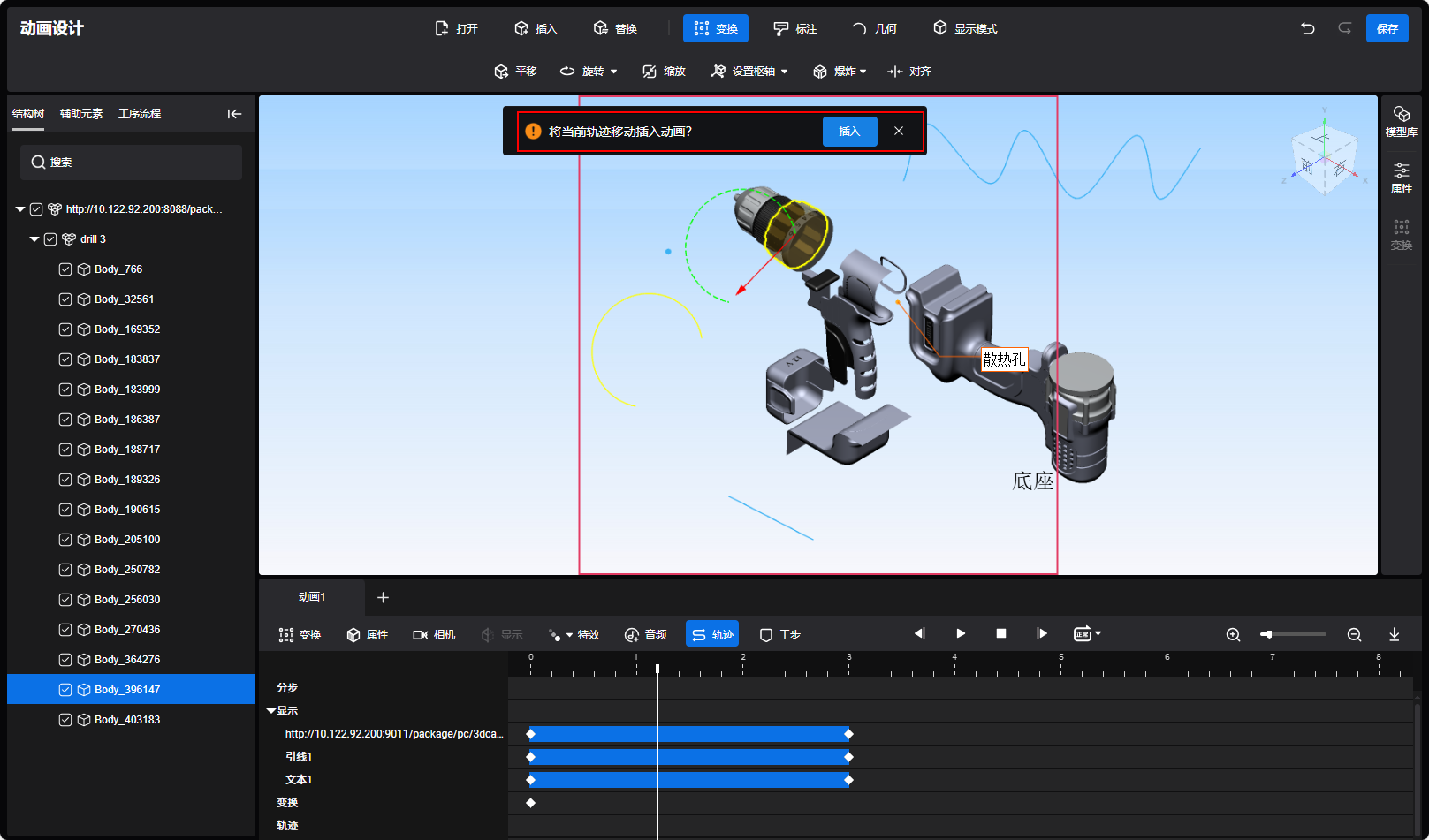The width and height of the screenshot is (1429, 840).
Task: Switch to the 辅助元素 tab
Action: 81,114
